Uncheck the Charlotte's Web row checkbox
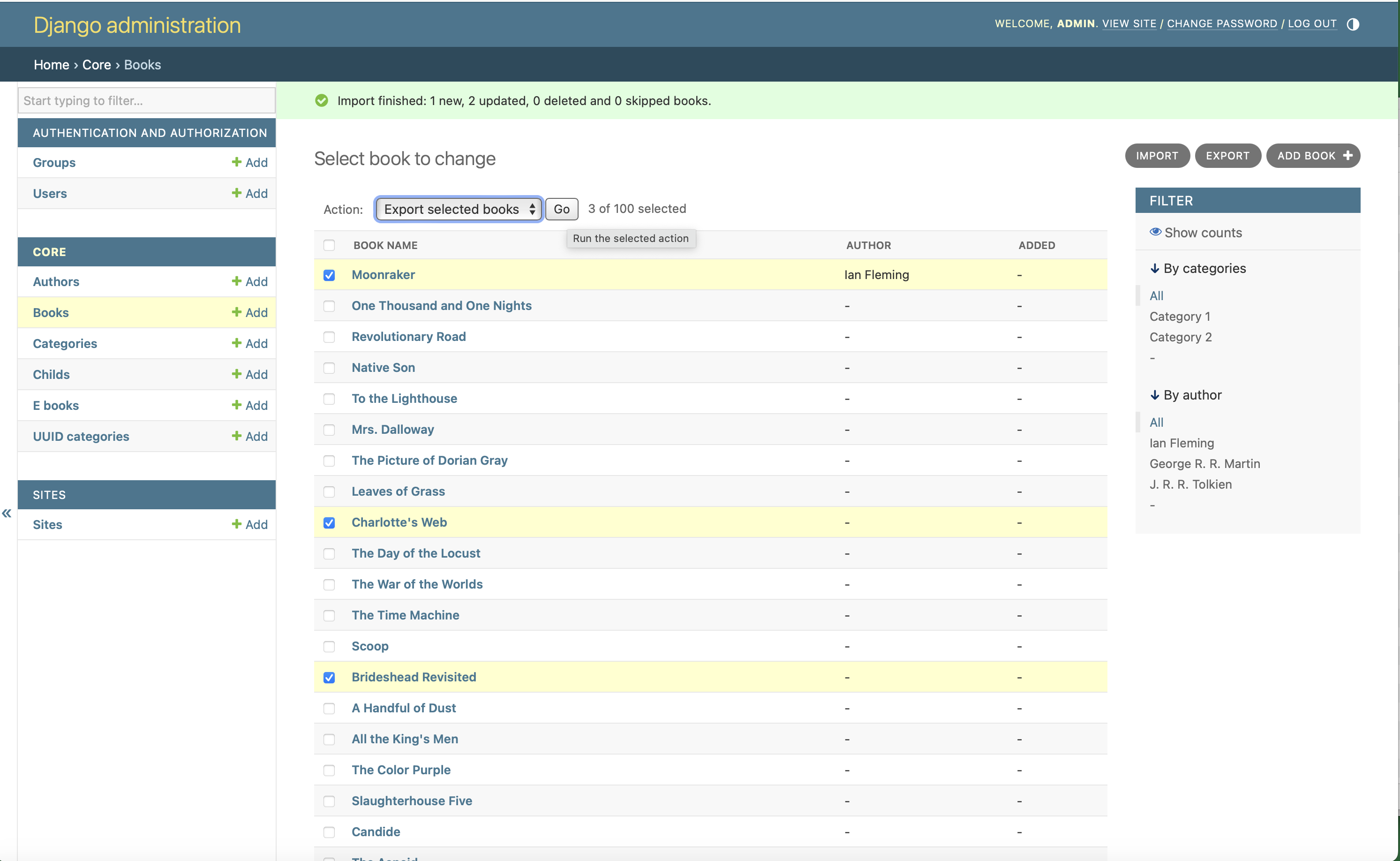Image resolution: width=1400 pixels, height=861 pixels. [x=329, y=523]
